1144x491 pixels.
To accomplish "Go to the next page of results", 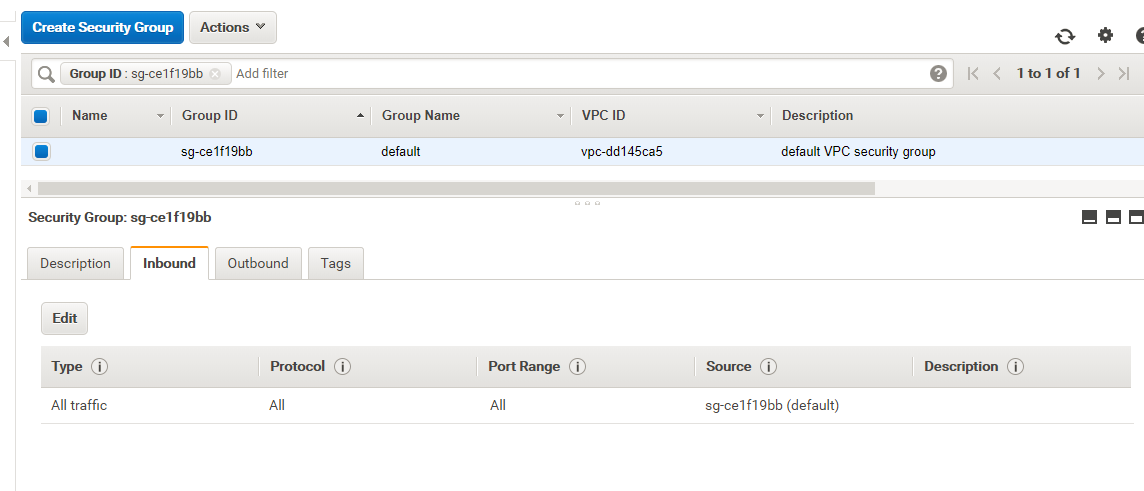I will pos(1100,73).
